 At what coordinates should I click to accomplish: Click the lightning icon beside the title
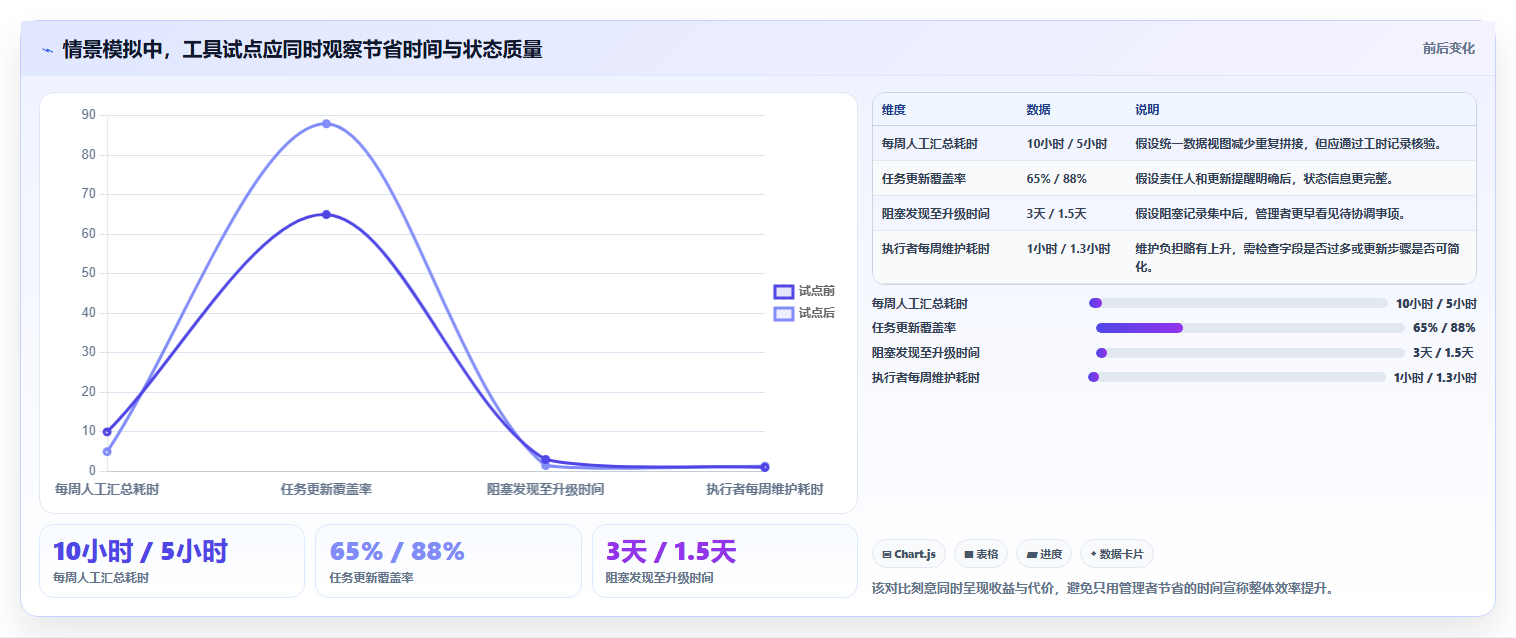coord(48,50)
